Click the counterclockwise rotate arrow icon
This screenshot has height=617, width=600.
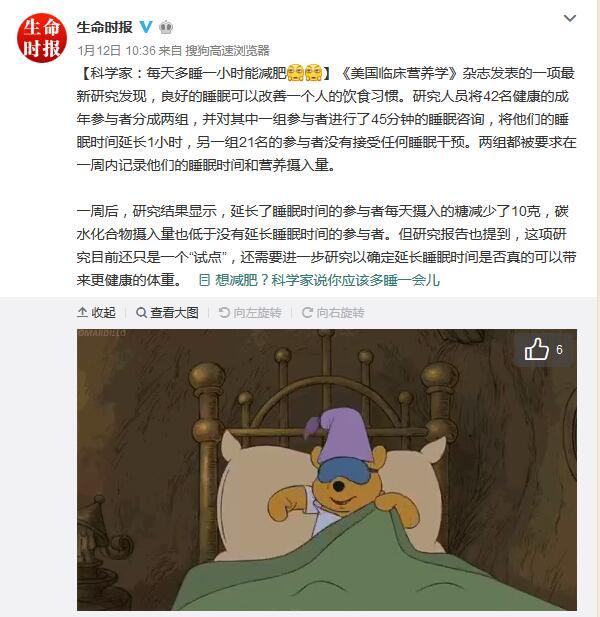point(224,312)
